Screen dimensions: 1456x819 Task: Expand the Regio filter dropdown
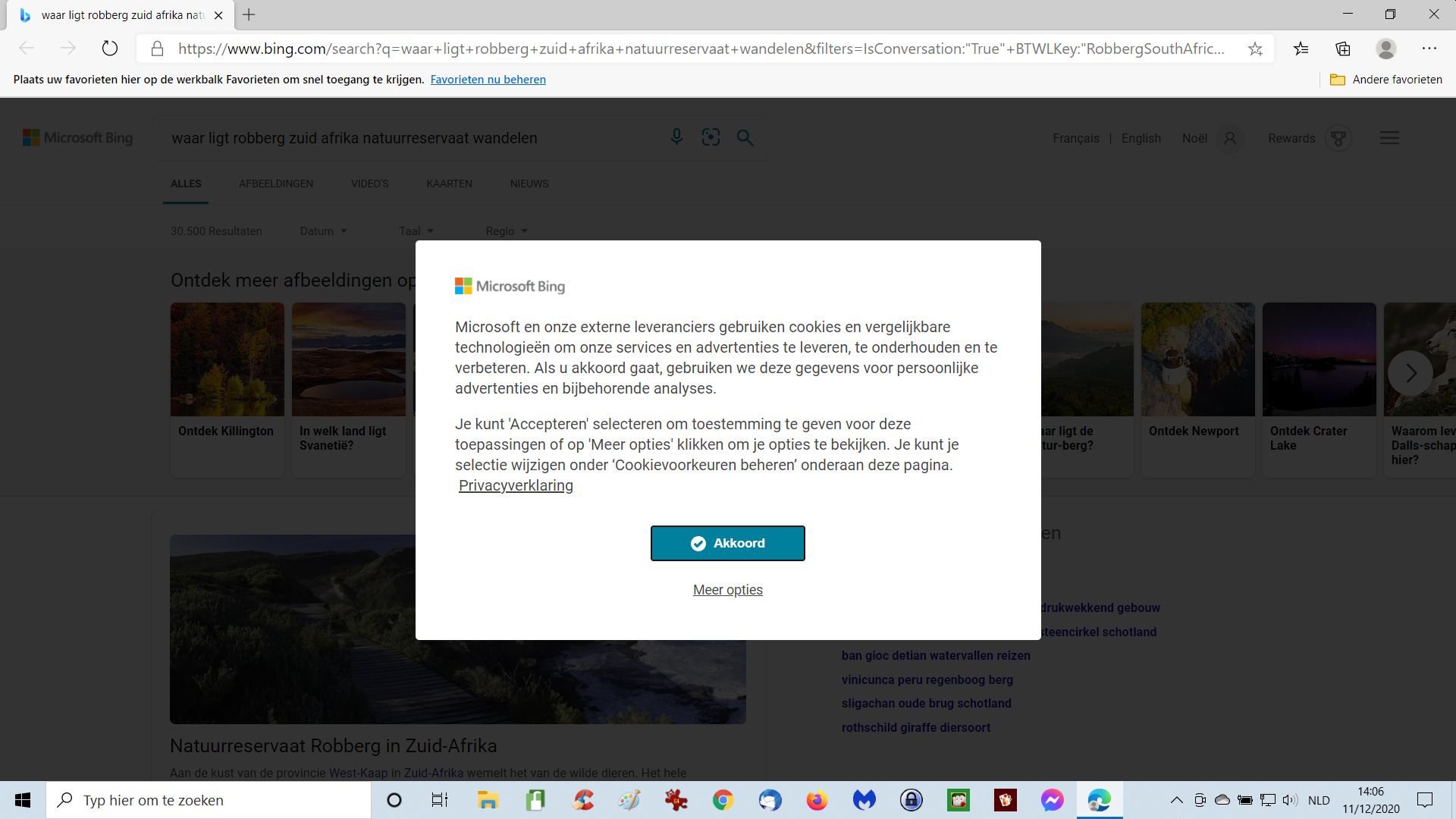pos(507,231)
